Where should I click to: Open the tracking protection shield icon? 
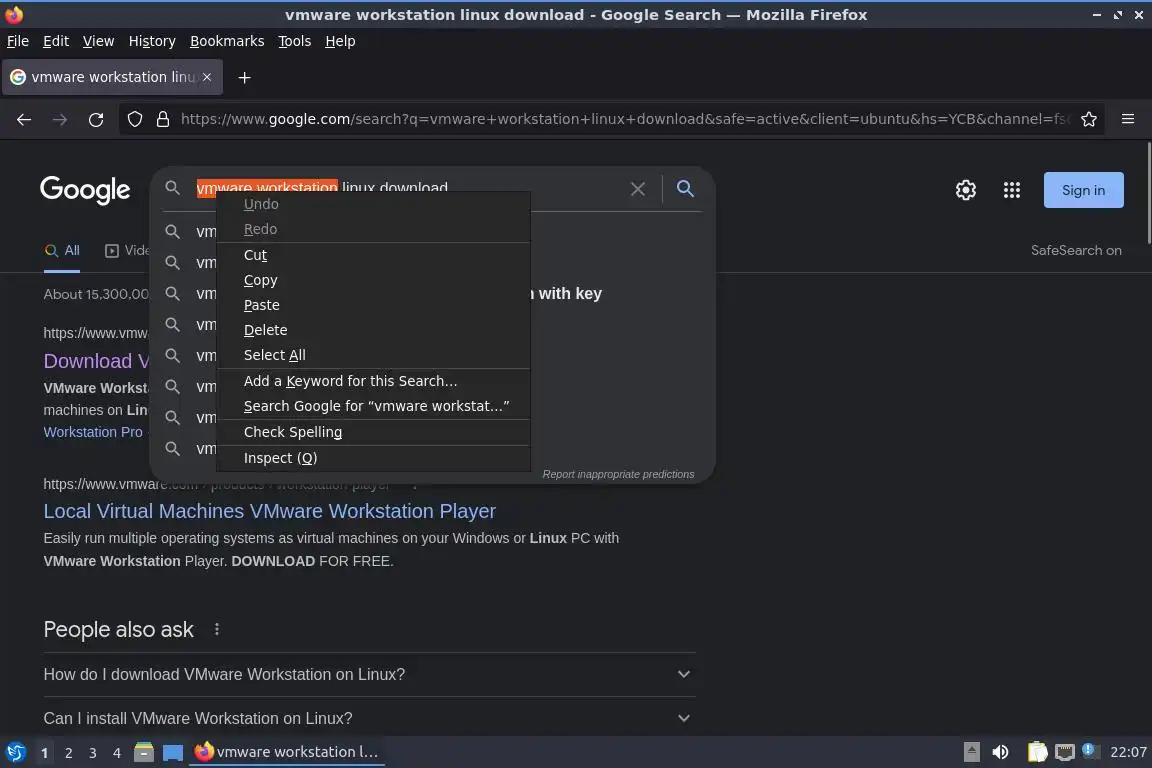tap(134, 119)
